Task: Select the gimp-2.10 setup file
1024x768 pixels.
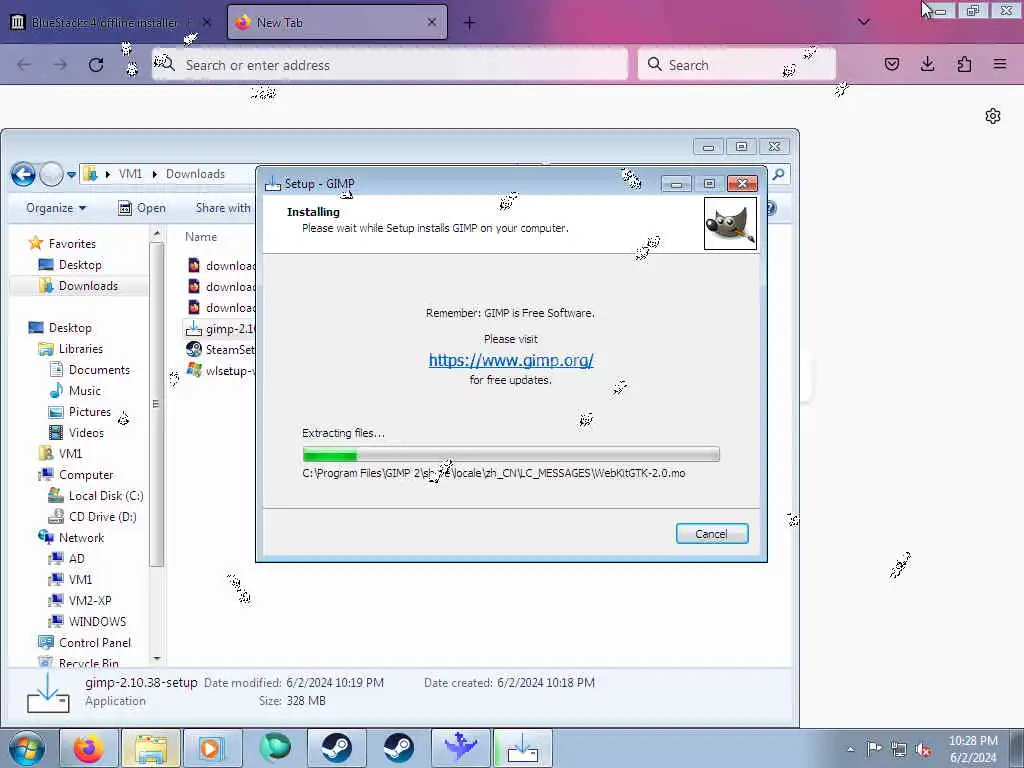Action: click(221, 328)
